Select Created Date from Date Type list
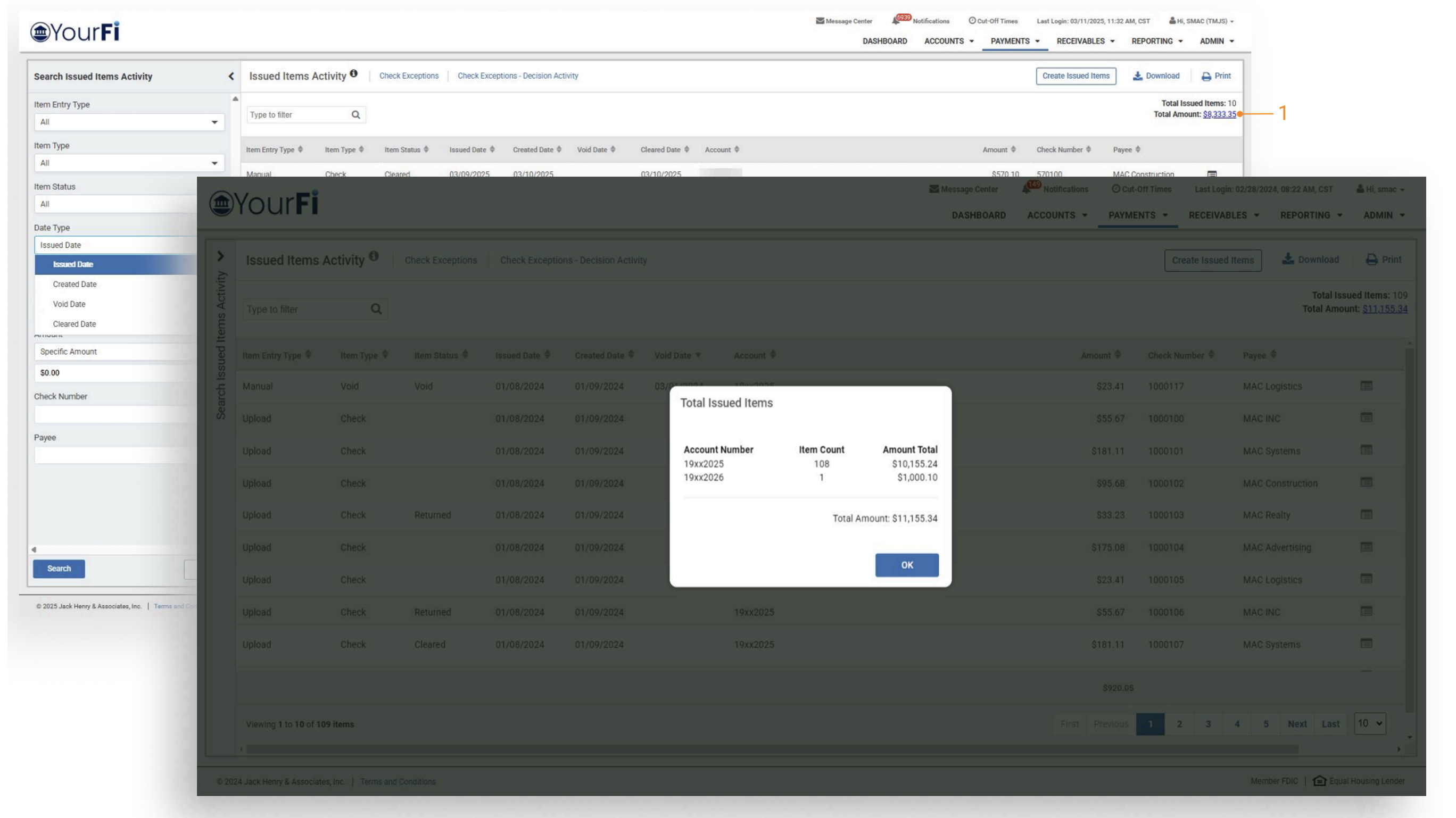The width and height of the screenshot is (1456, 818). click(x=75, y=284)
